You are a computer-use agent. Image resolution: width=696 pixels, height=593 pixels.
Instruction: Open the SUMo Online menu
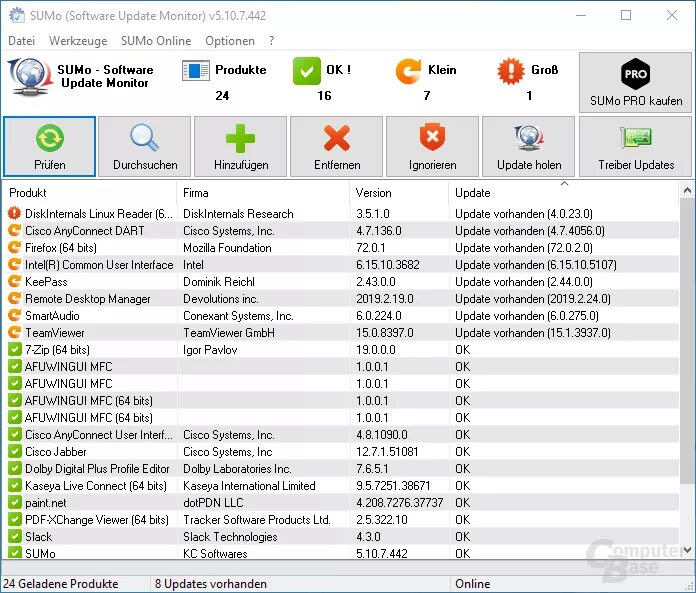point(156,41)
